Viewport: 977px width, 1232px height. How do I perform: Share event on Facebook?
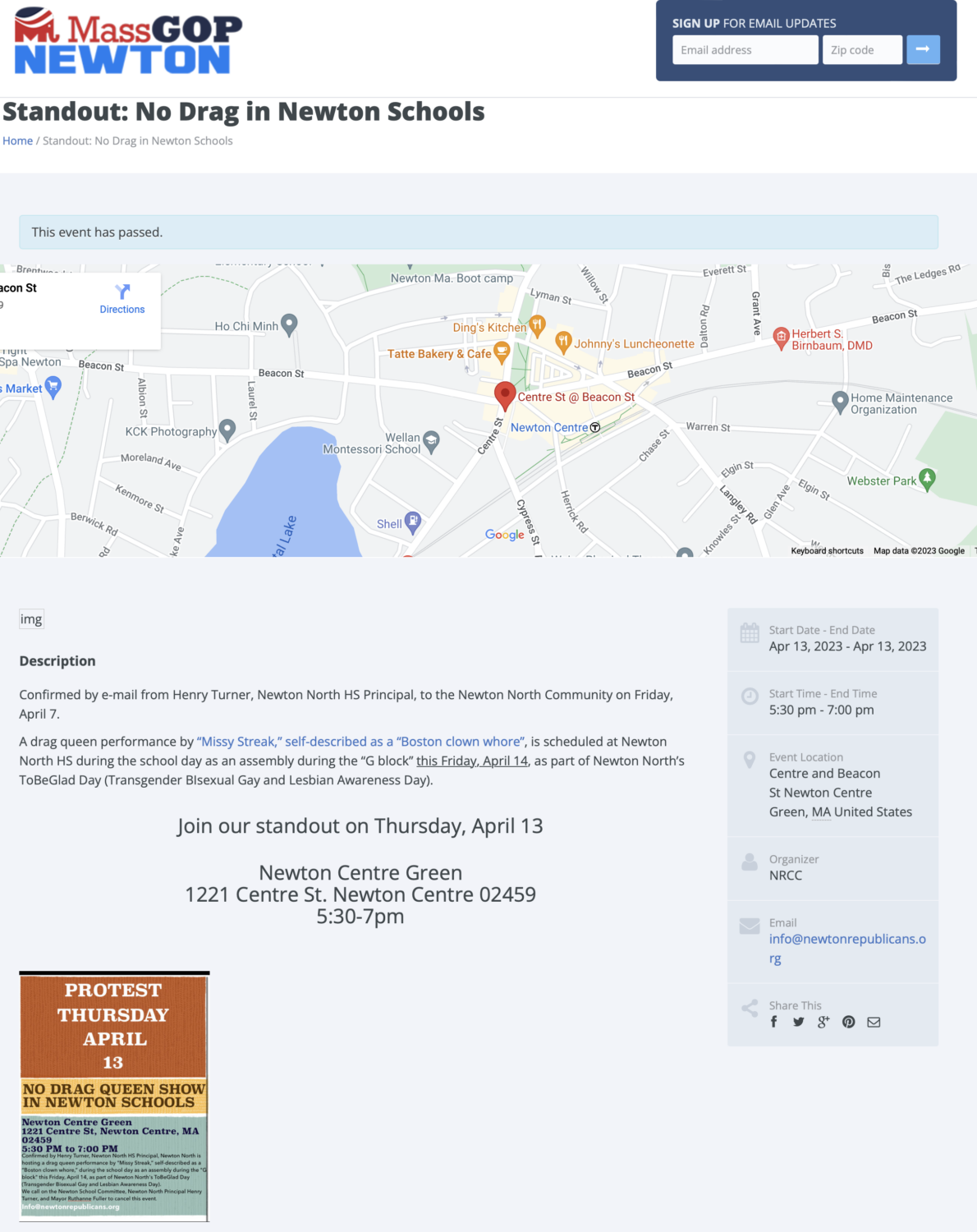(773, 1022)
